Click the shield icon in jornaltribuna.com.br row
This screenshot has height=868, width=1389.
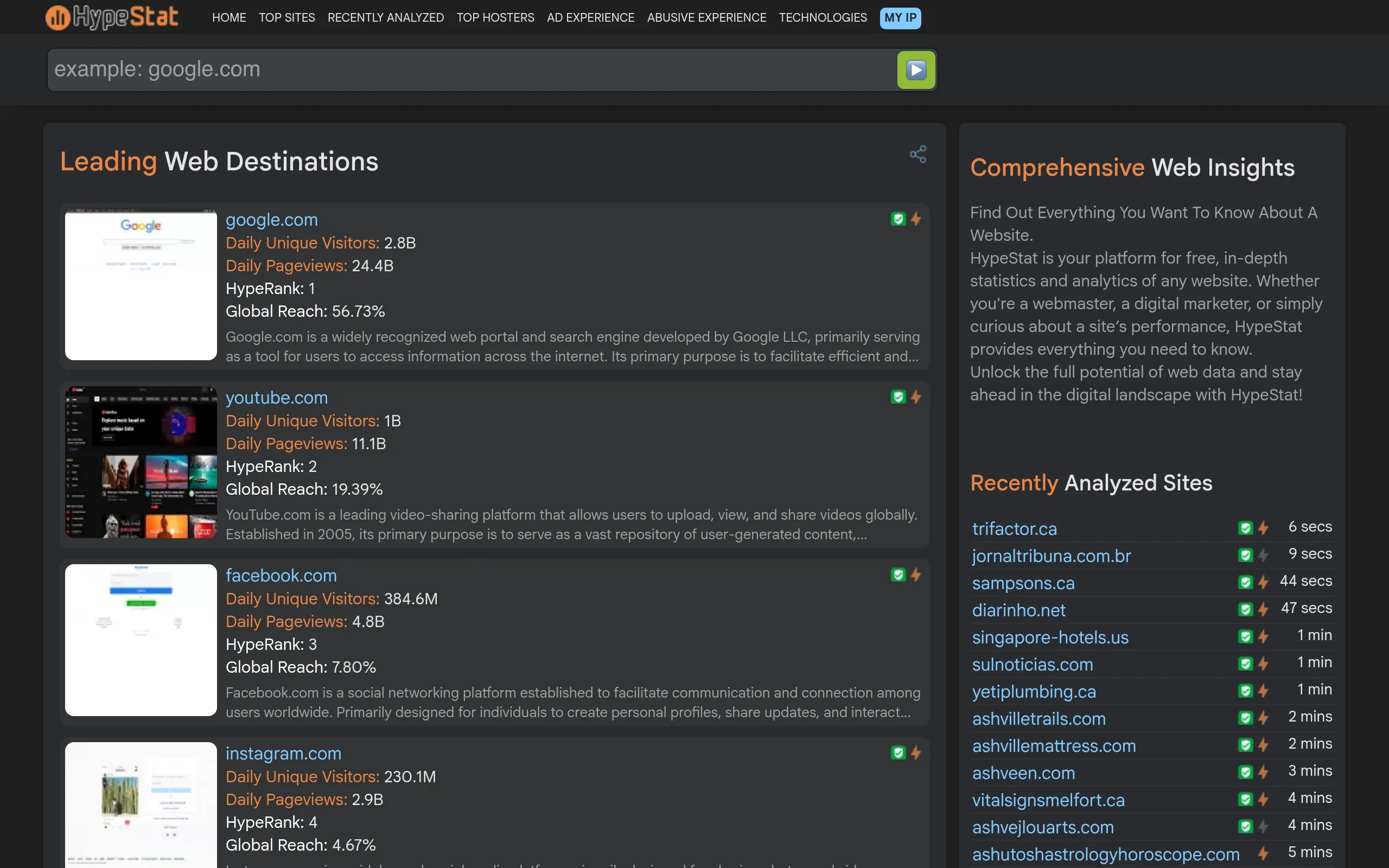(1245, 555)
